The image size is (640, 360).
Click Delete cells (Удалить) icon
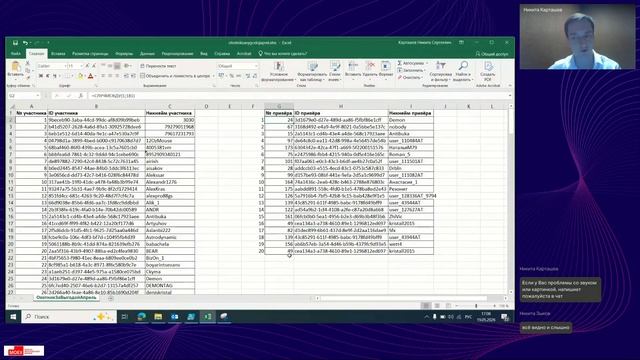pos(370,69)
